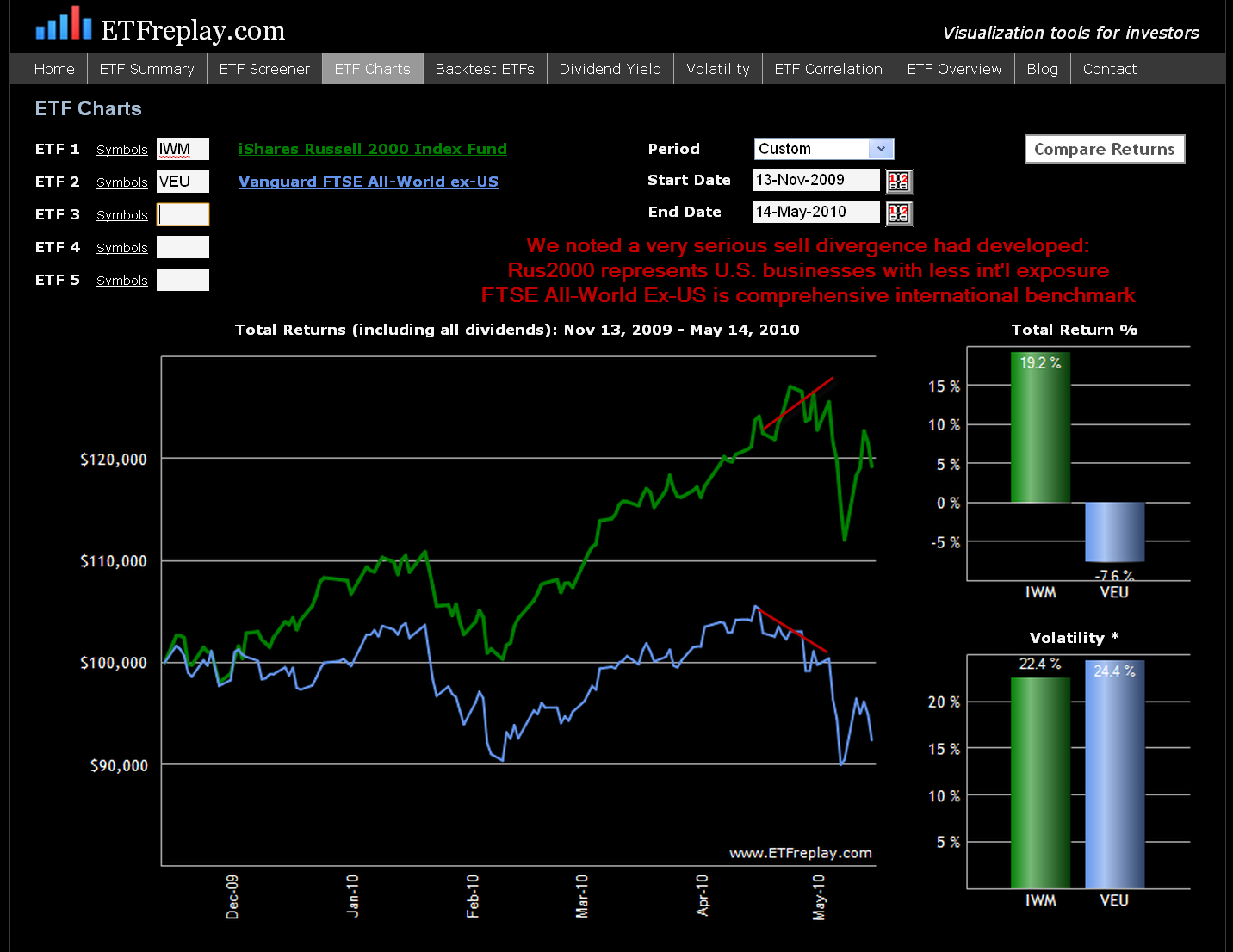This screenshot has height=952, width=1233.
Task: Click the ETFreplay.com site title text
Action: pyautogui.click(x=193, y=30)
